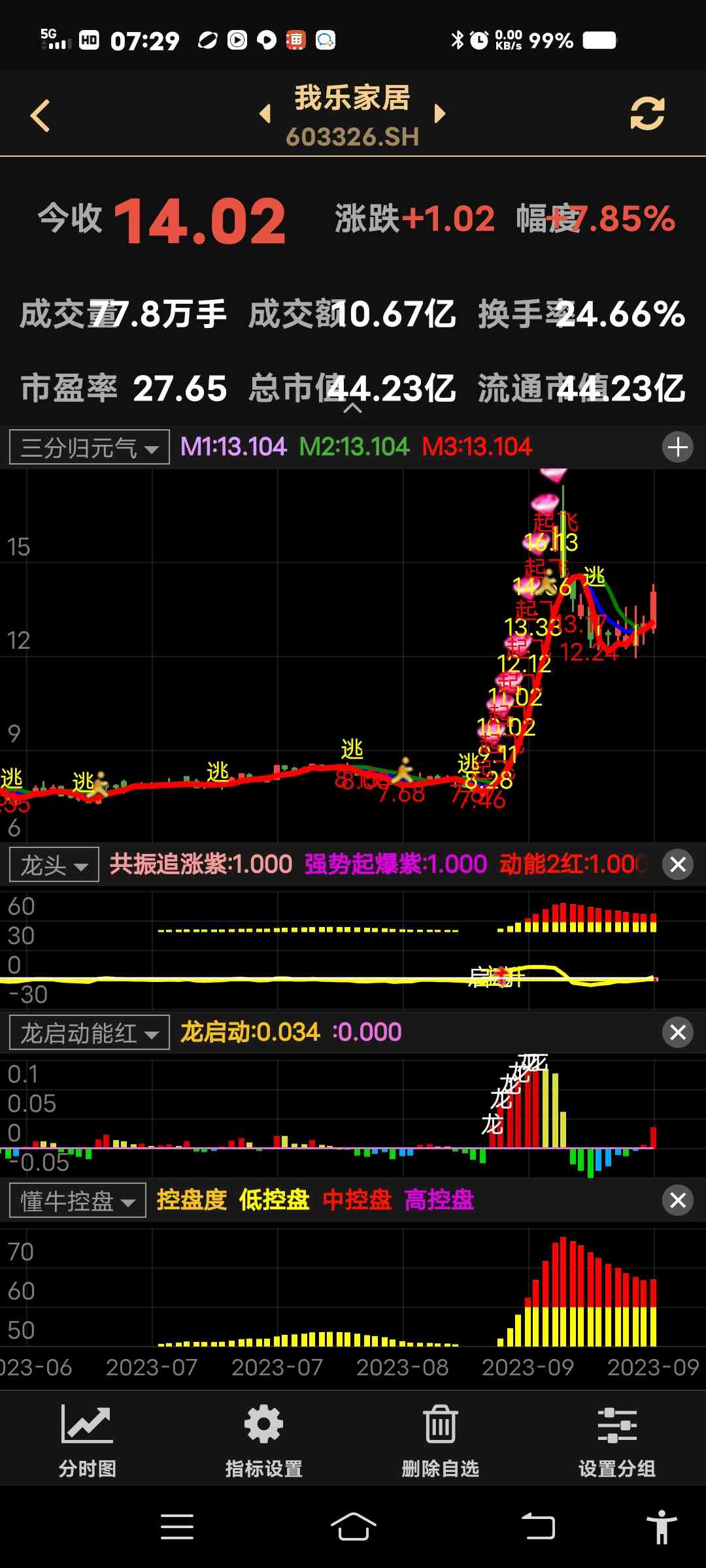Tap the alarm clock status icon
The image size is (706, 1568).
[479, 41]
